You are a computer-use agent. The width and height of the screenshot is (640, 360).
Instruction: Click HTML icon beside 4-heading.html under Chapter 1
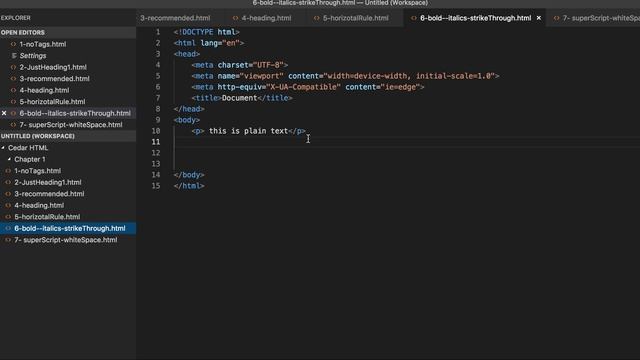pos(8,205)
